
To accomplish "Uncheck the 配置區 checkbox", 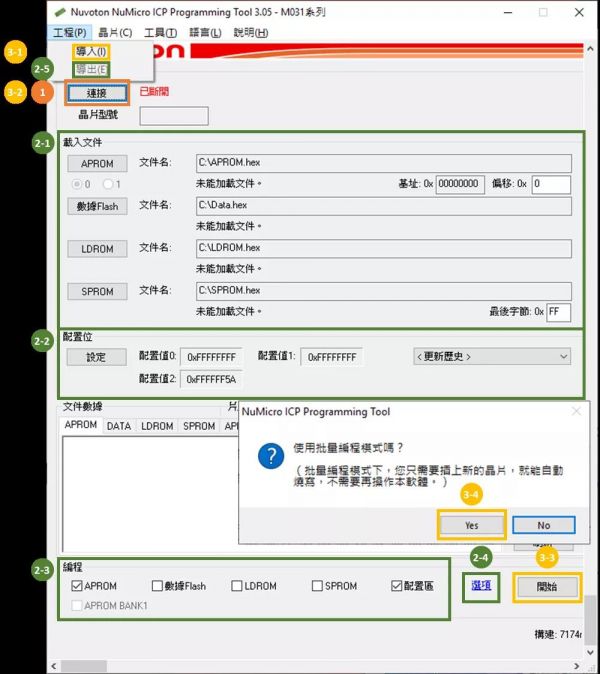I will point(398,586).
